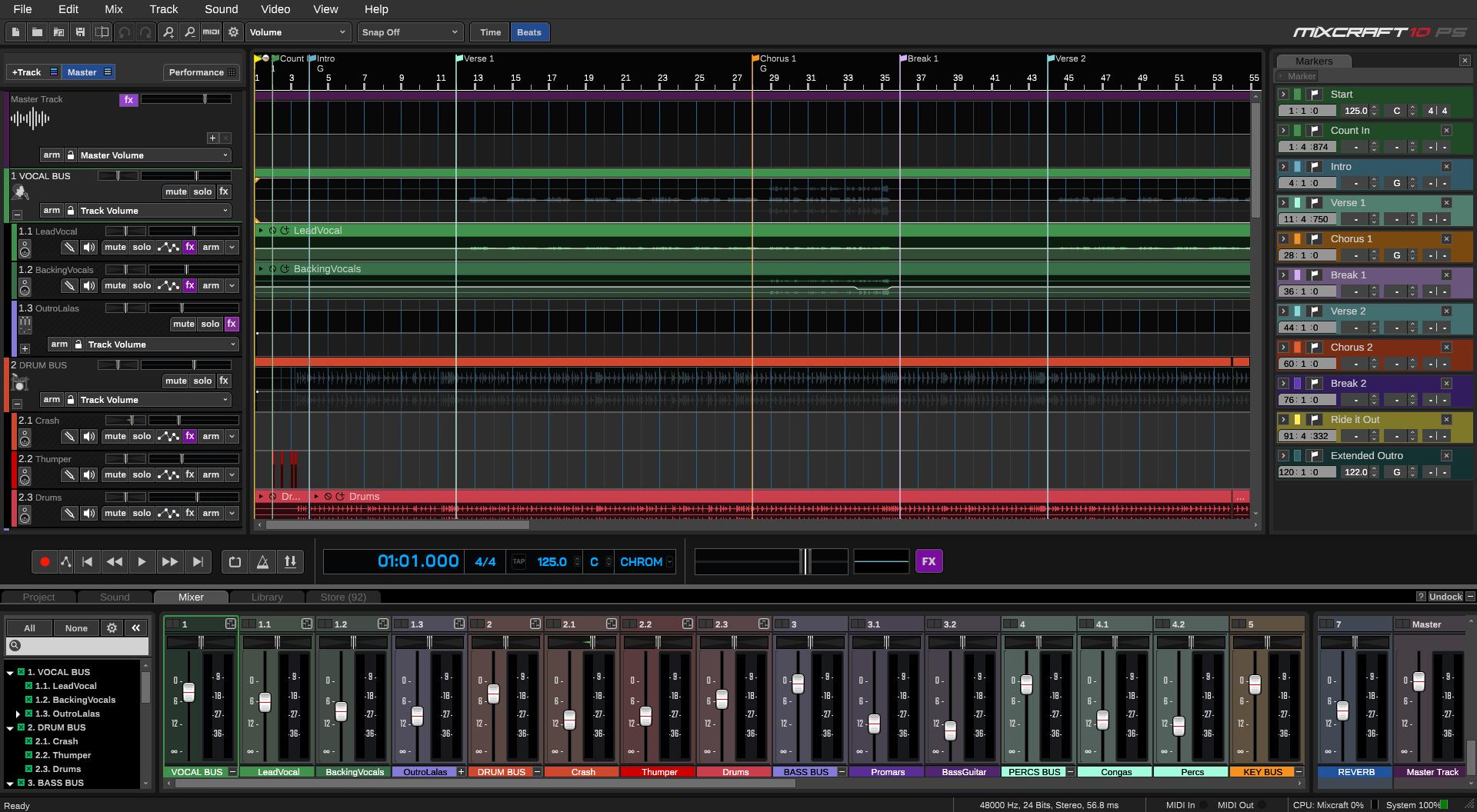Collapse the mixer track list with the double-arrow icon
This screenshot has height=812, width=1477.
coord(136,628)
